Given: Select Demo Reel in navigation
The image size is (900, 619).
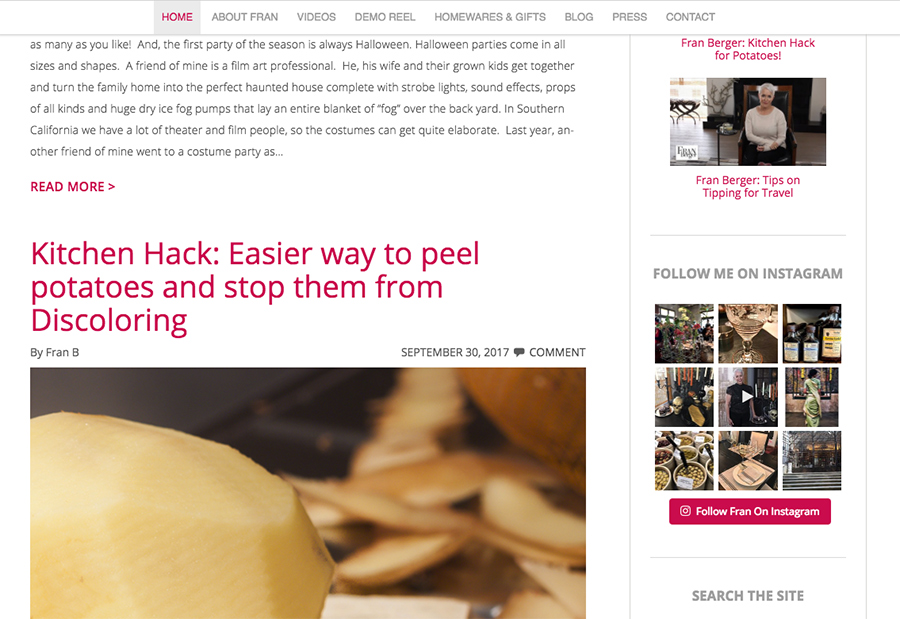Looking at the screenshot, I should click(385, 17).
